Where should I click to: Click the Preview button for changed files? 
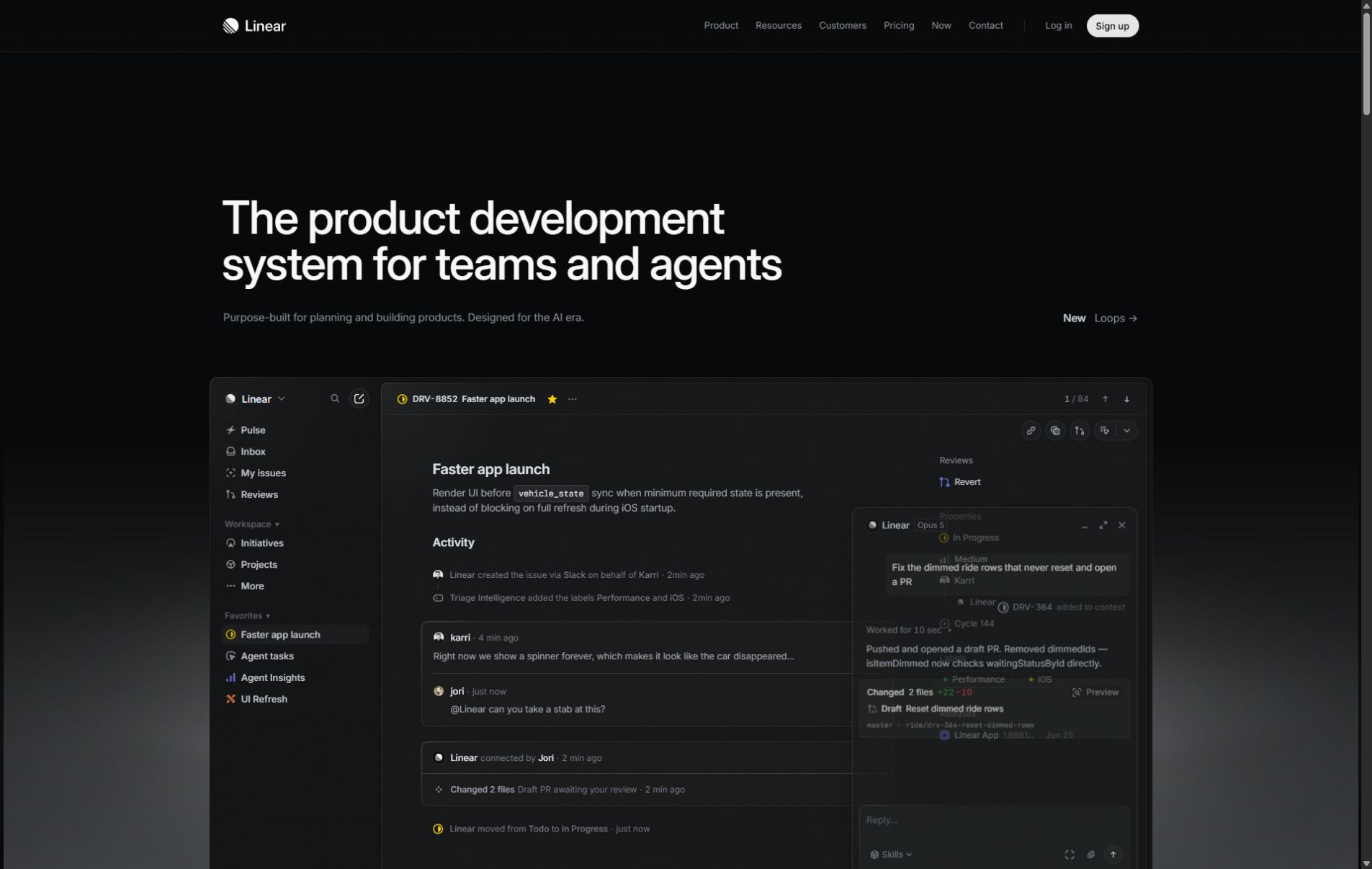(x=1095, y=692)
